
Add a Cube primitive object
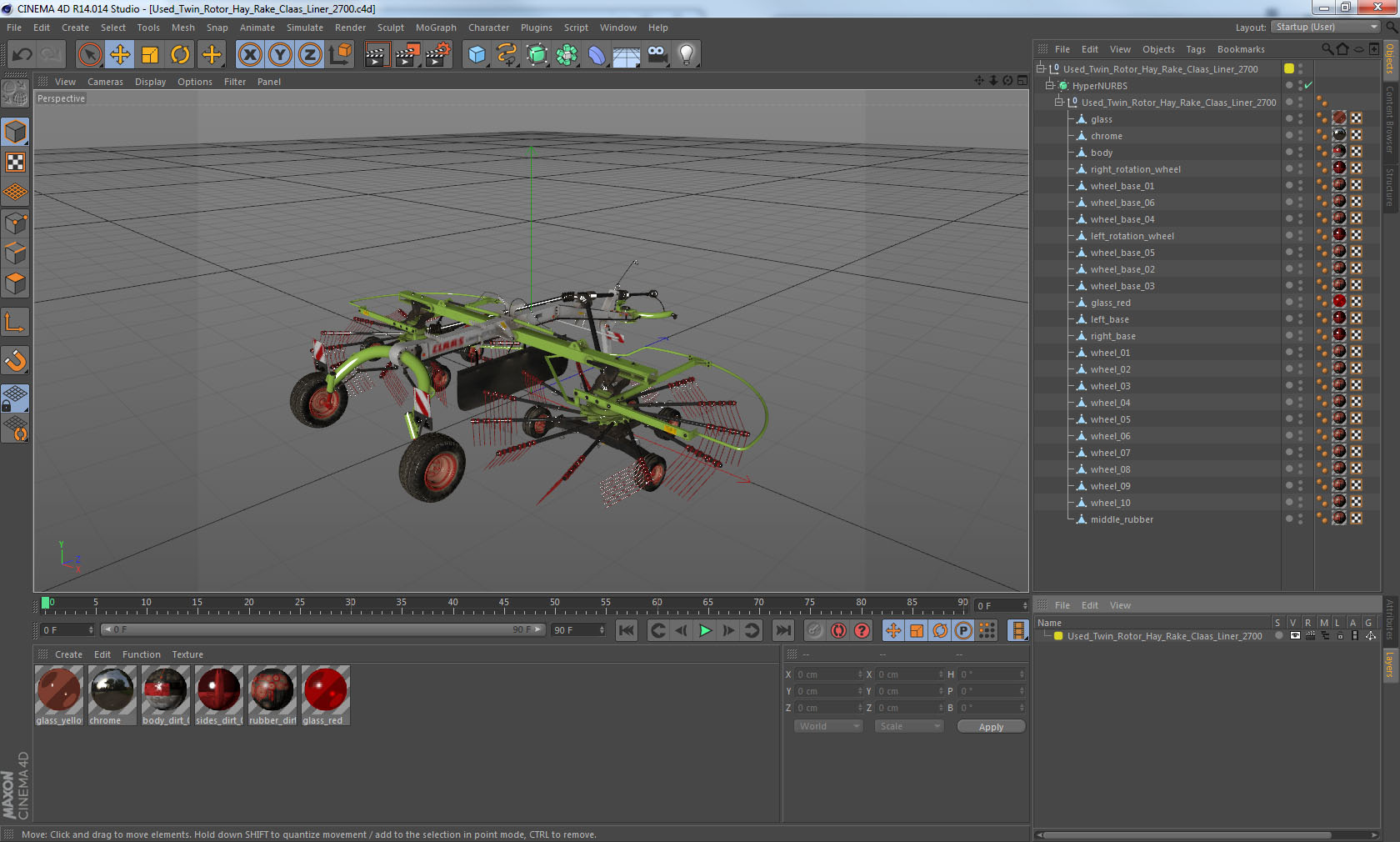point(477,55)
